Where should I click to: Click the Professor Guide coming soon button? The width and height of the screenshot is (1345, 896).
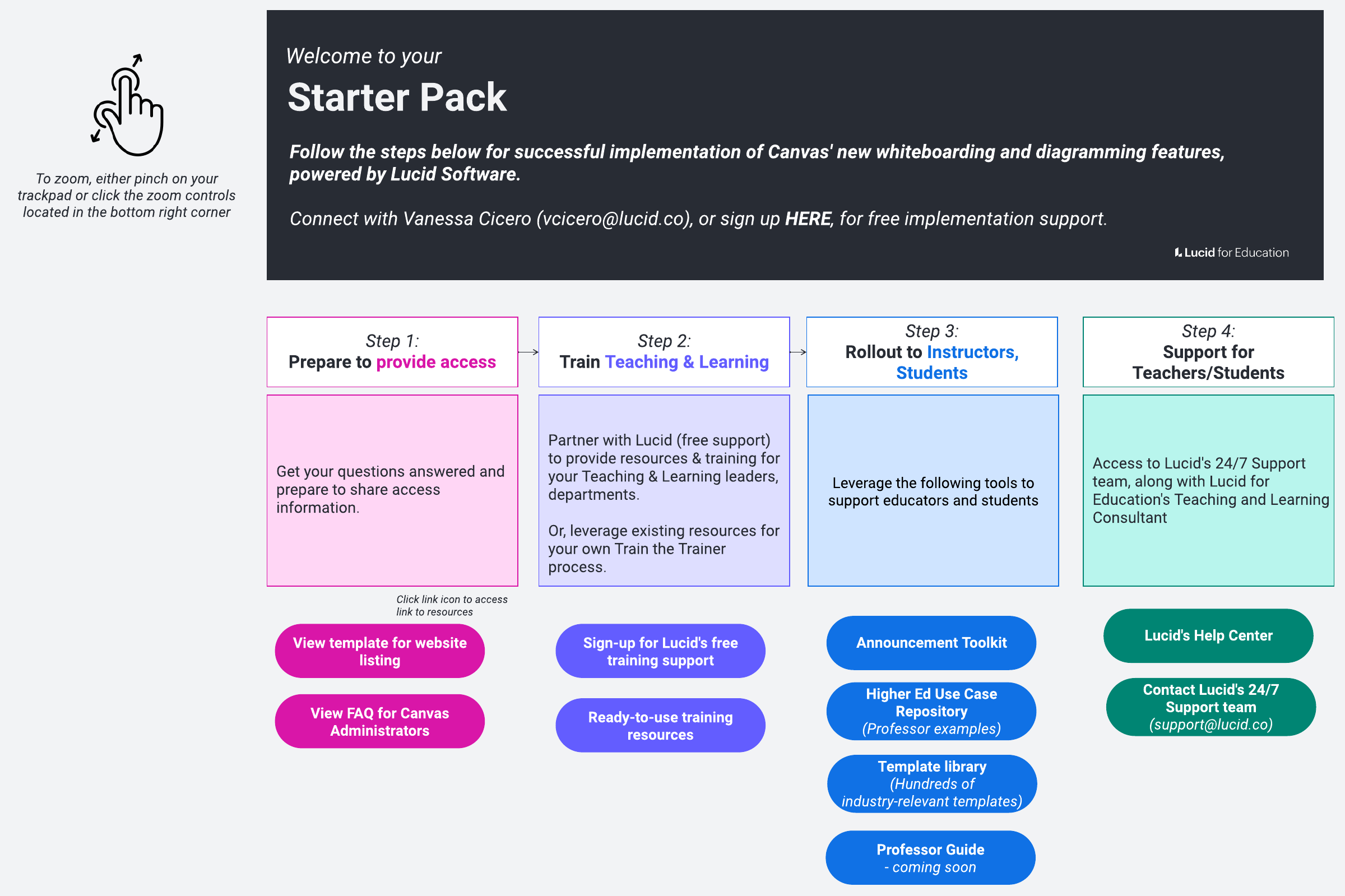pos(930,857)
